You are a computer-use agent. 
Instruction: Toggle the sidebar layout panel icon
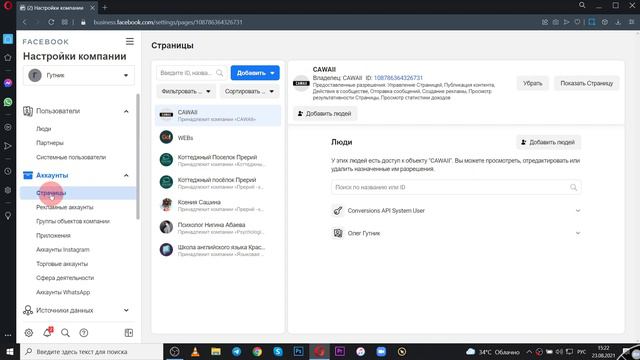129,333
